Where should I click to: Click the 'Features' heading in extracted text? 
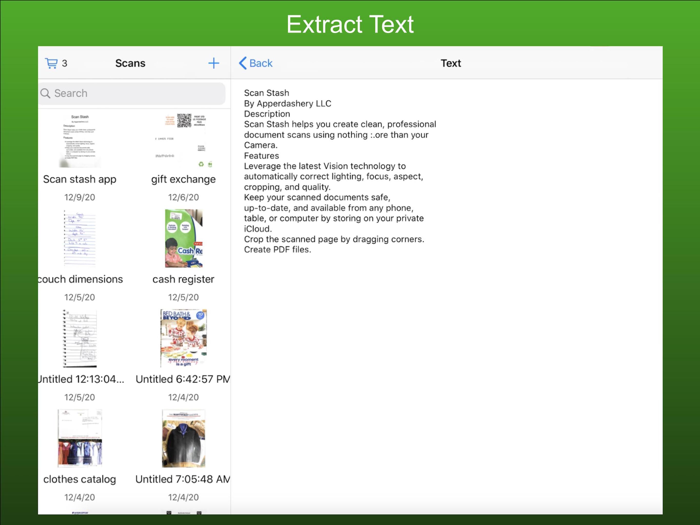point(262,156)
